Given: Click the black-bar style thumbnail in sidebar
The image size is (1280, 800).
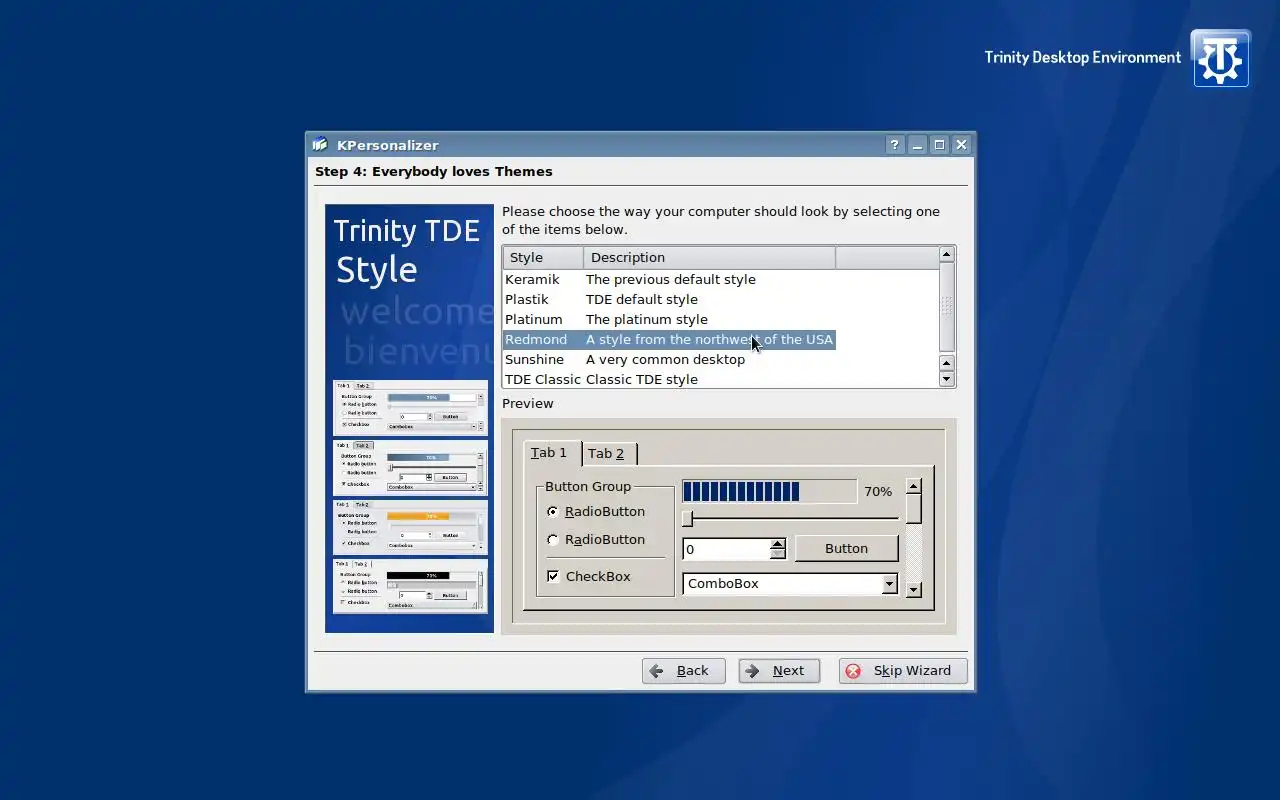Looking at the screenshot, I should [410, 586].
